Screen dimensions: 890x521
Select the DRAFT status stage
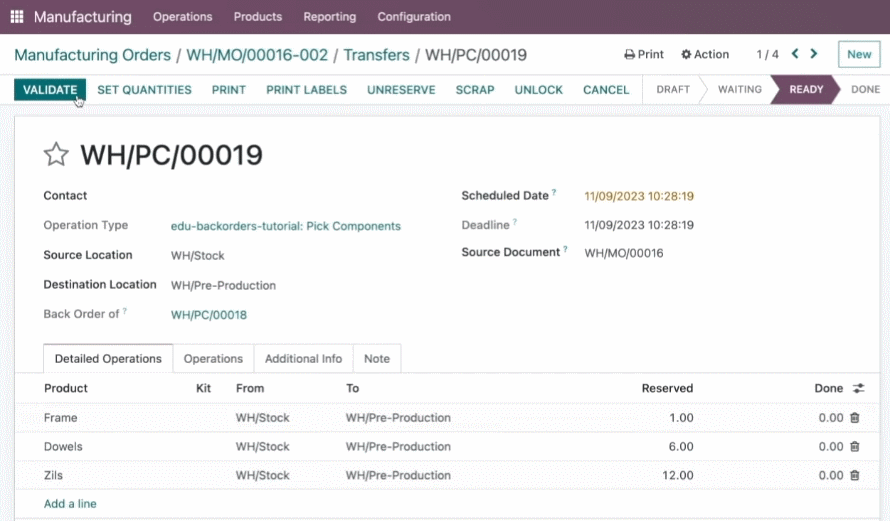tap(673, 90)
